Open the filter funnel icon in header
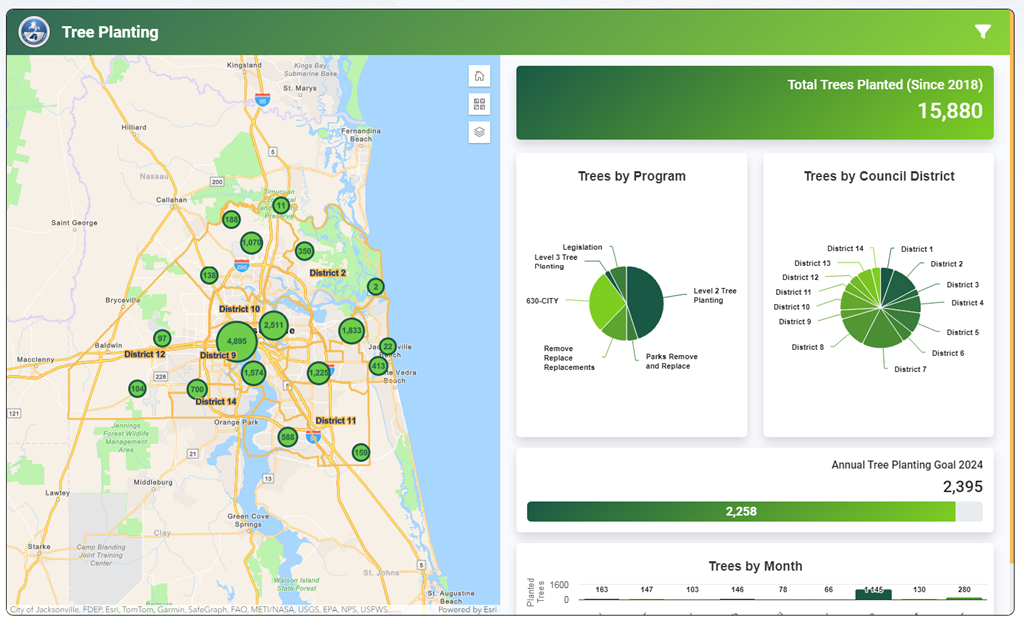1024x625 pixels. (983, 31)
